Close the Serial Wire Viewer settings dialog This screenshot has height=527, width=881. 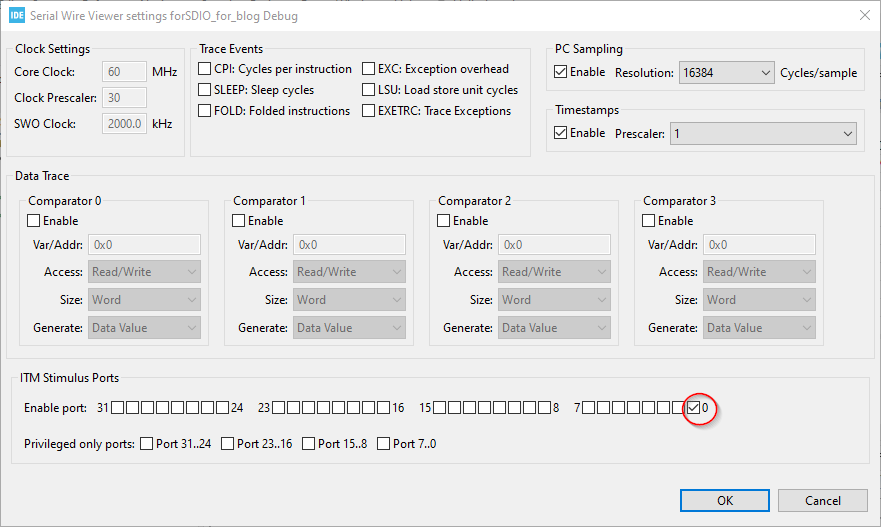coord(865,15)
